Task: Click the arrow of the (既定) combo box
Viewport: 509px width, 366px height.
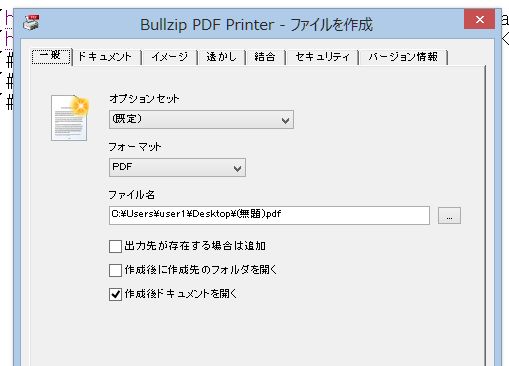Action: pyautogui.click(x=285, y=120)
